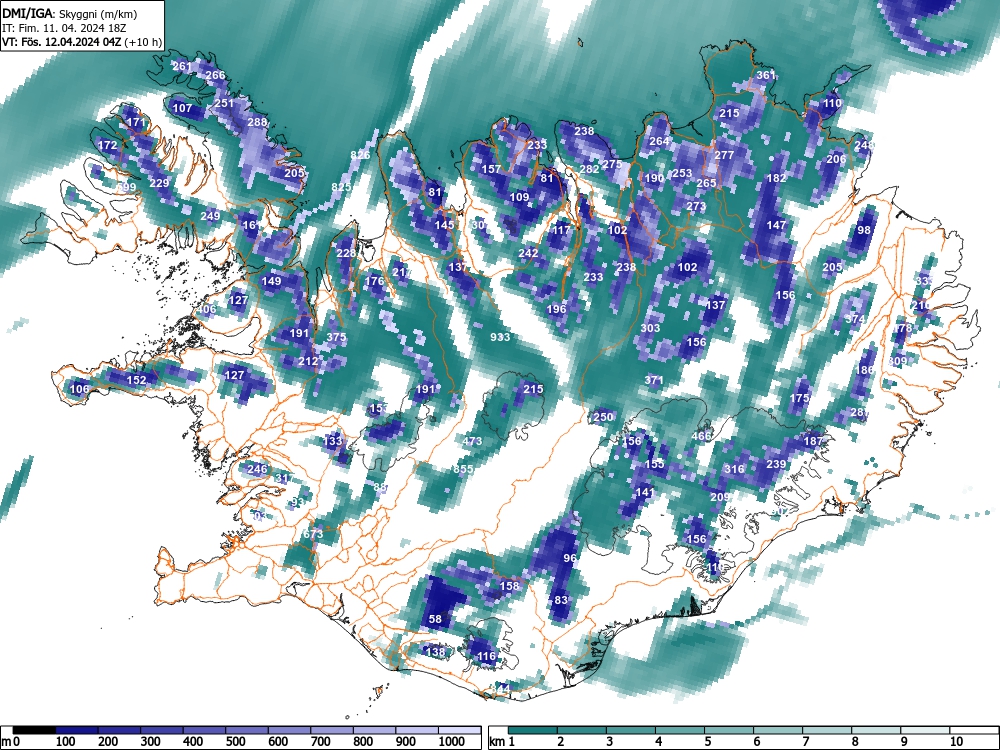Click the visibility value 826

(x=360, y=156)
